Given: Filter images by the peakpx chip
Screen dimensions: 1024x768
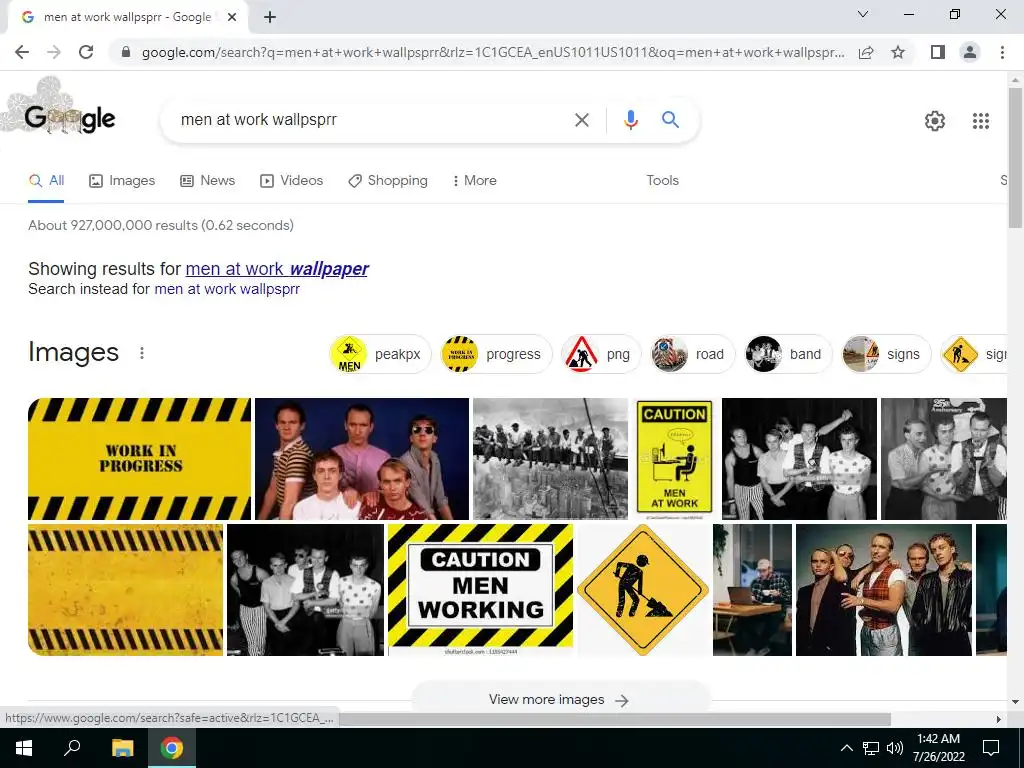Looking at the screenshot, I should pyautogui.click(x=379, y=354).
